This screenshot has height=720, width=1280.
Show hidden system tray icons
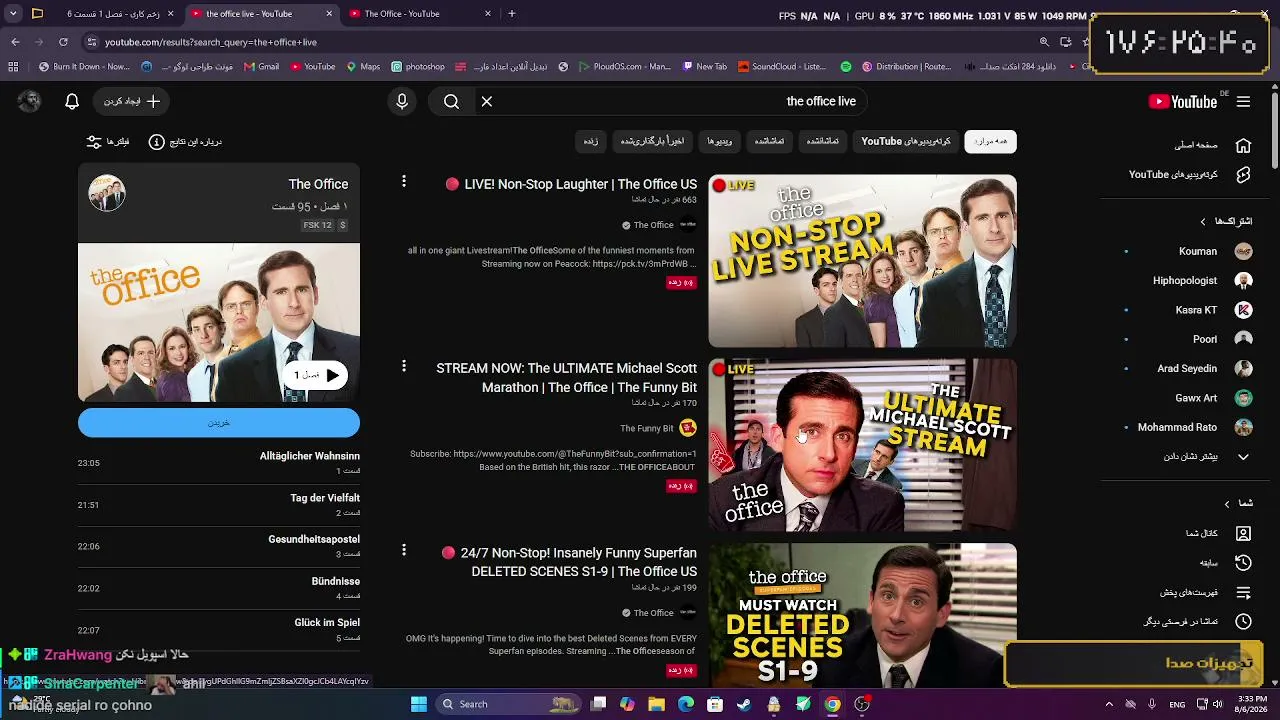1108,704
